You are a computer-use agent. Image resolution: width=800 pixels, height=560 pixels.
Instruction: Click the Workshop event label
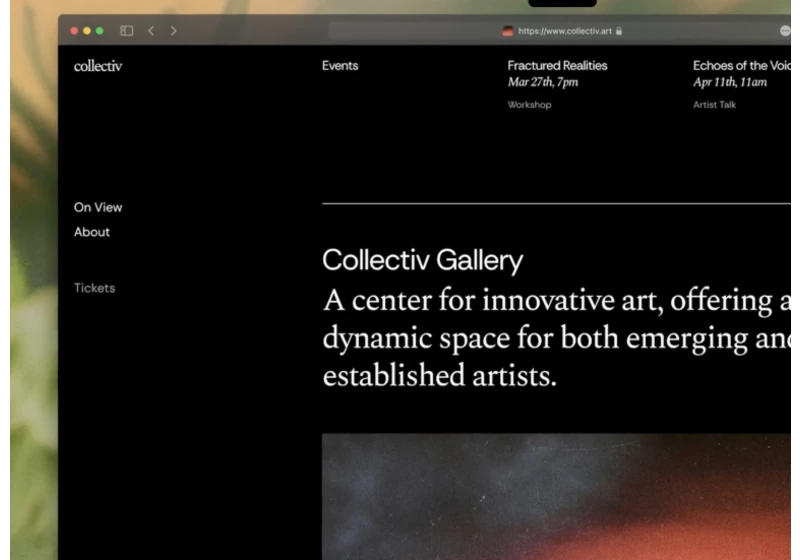tap(529, 105)
